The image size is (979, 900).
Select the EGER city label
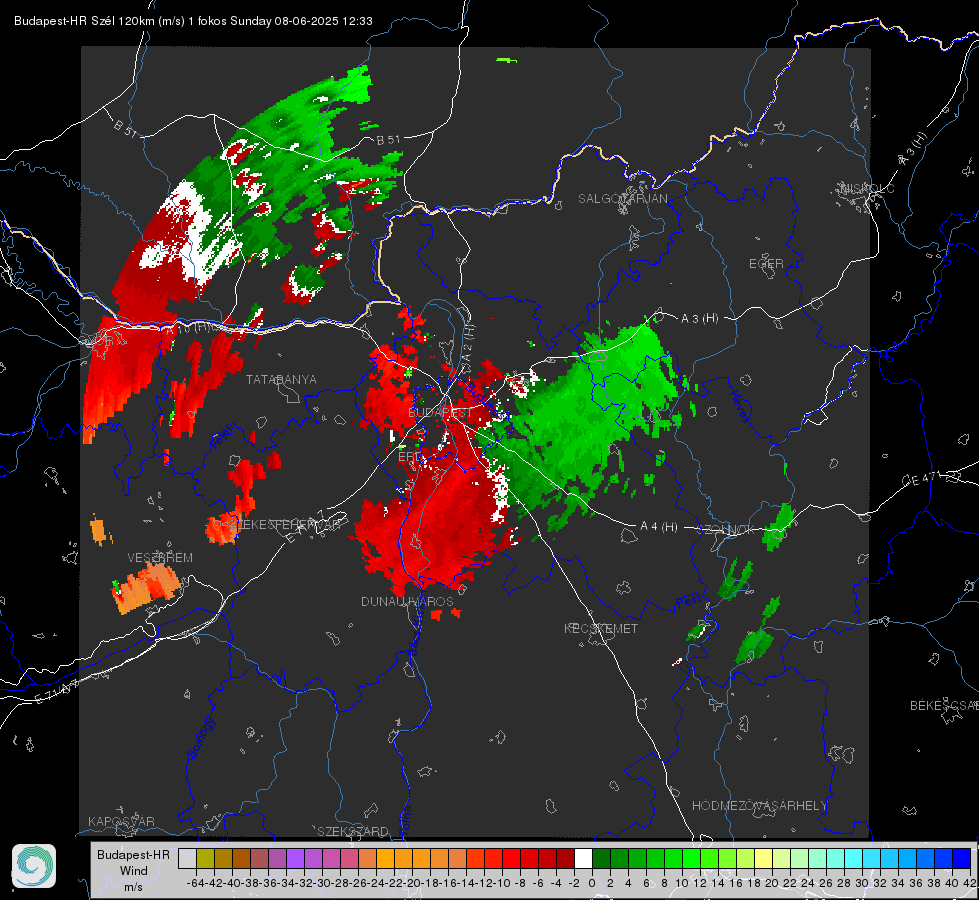[766, 264]
